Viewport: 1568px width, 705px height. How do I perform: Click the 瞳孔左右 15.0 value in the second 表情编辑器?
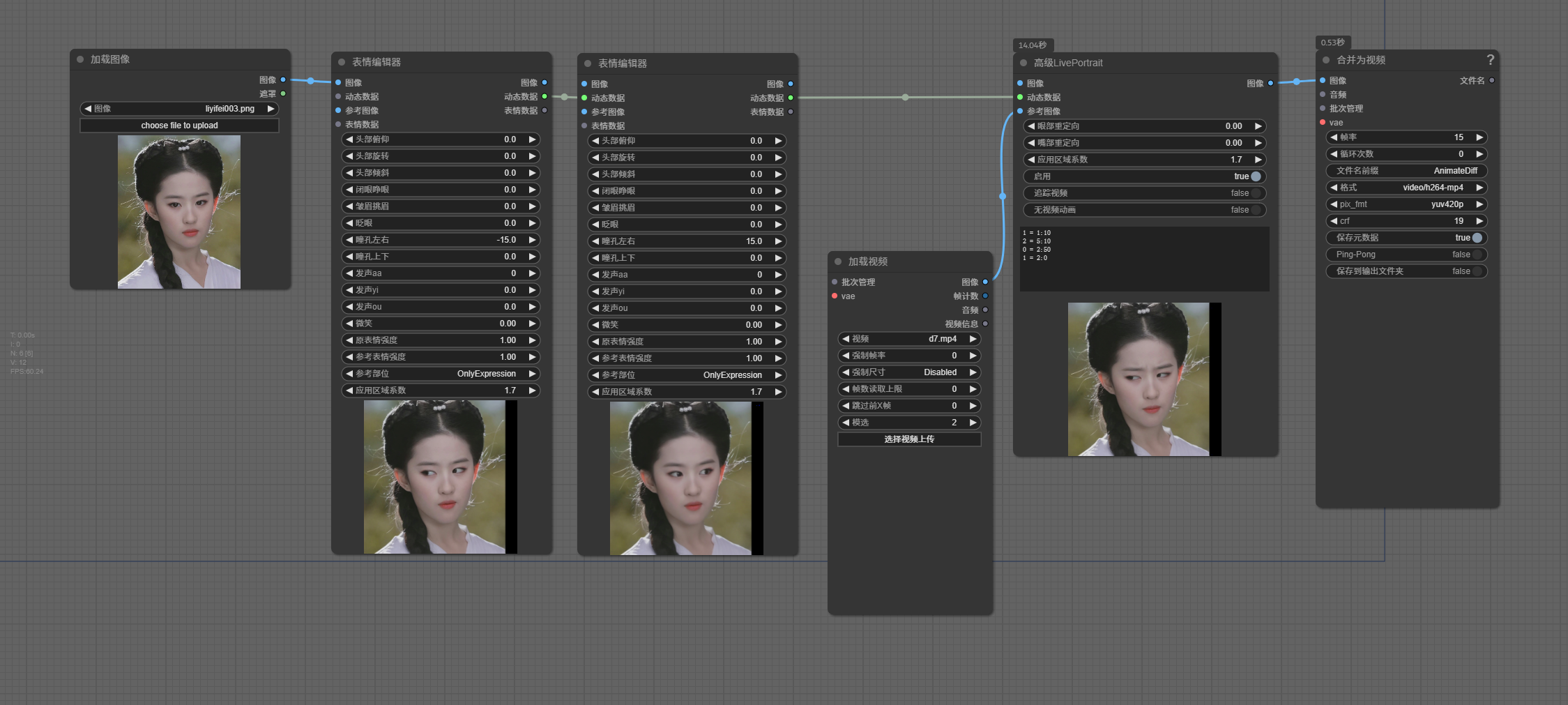754,241
